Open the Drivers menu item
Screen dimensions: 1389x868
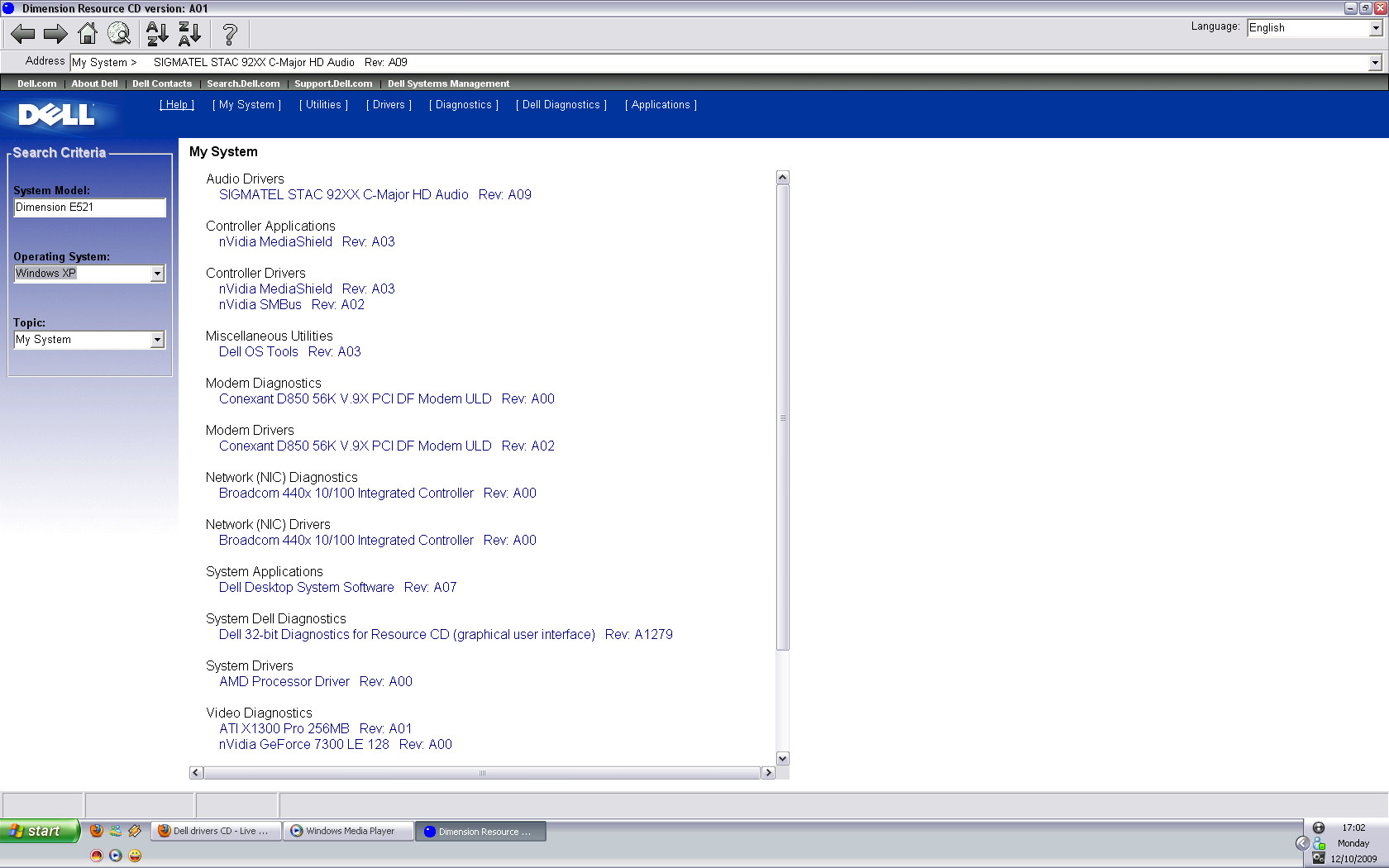tap(389, 105)
